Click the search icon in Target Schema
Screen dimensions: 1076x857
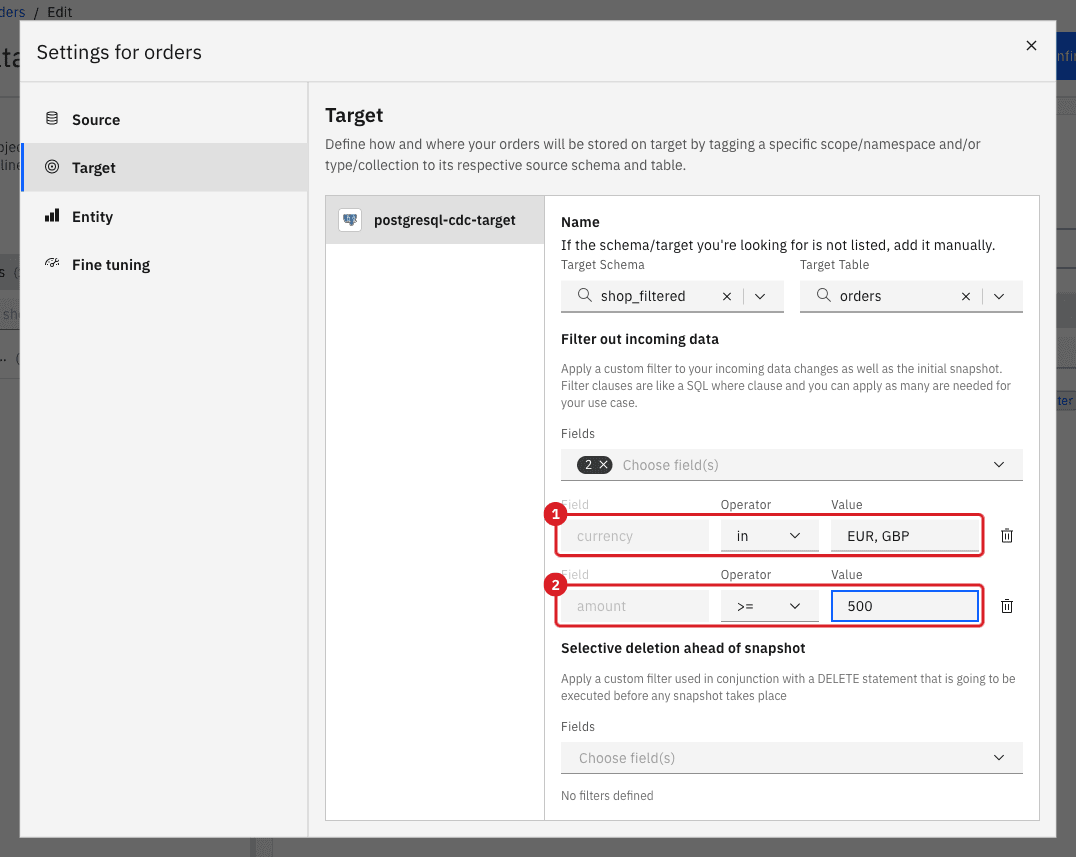pos(585,295)
